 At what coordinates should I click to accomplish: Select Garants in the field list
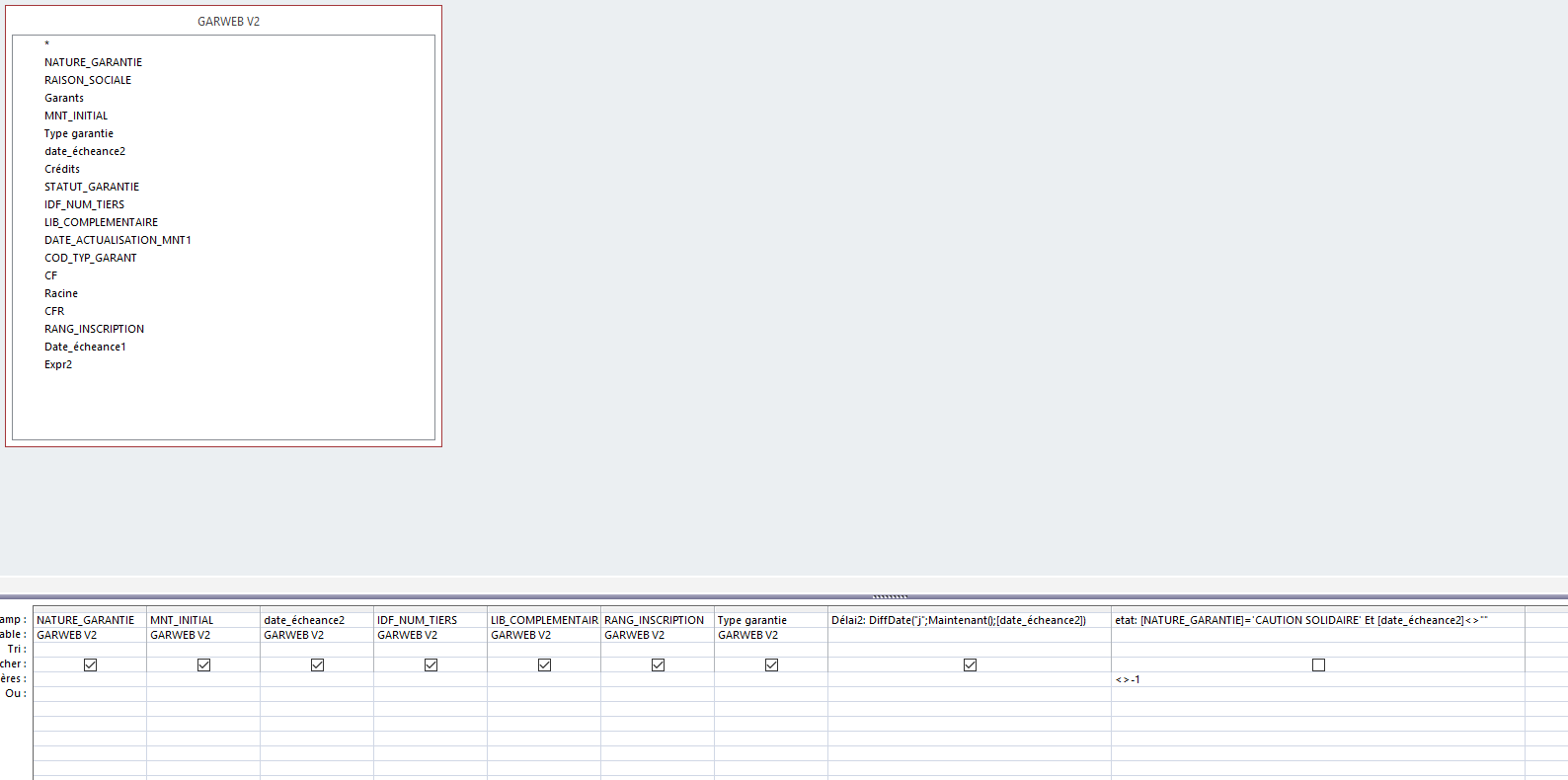(64, 98)
